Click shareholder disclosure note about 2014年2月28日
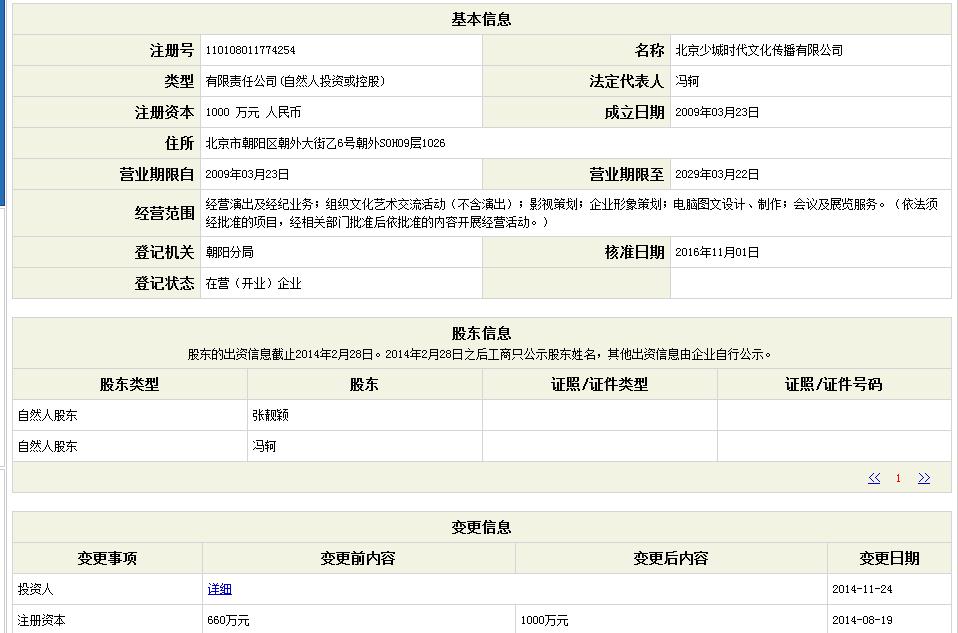958x633 pixels. point(480,354)
